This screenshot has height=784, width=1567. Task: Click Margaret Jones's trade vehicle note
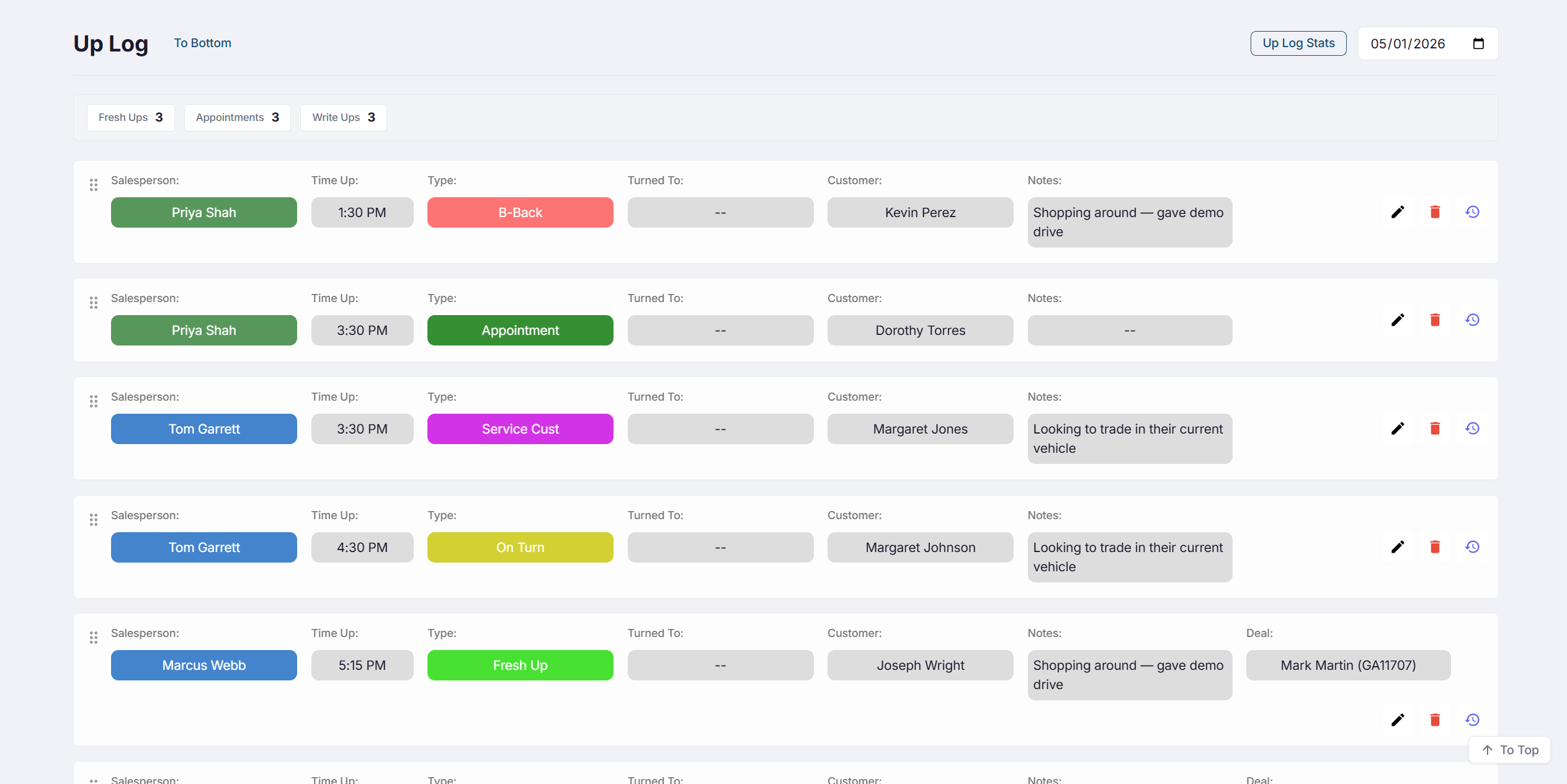tap(1130, 439)
